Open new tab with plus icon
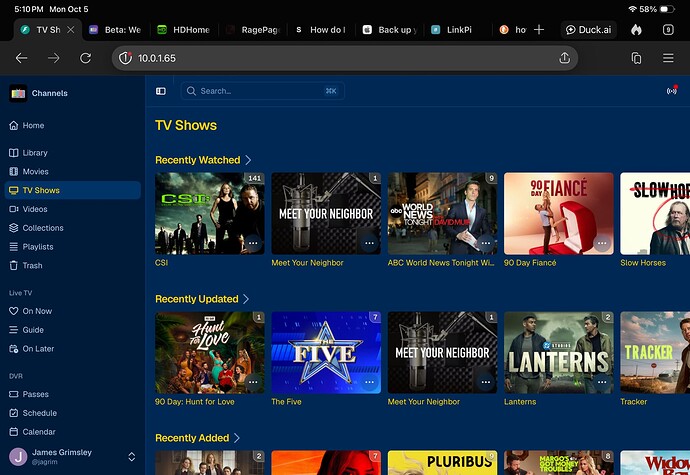This screenshot has width=690, height=475. [x=539, y=29]
